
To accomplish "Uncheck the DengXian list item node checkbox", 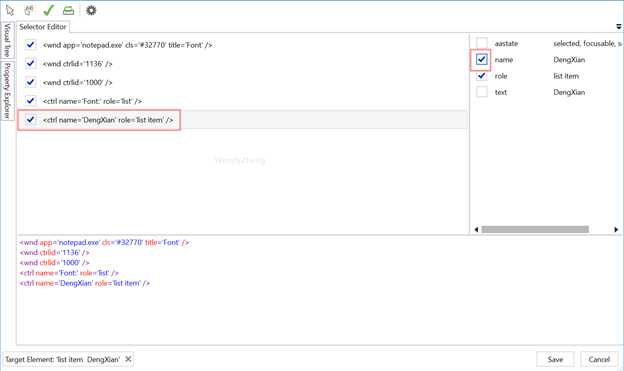I will tap(30, 119).
